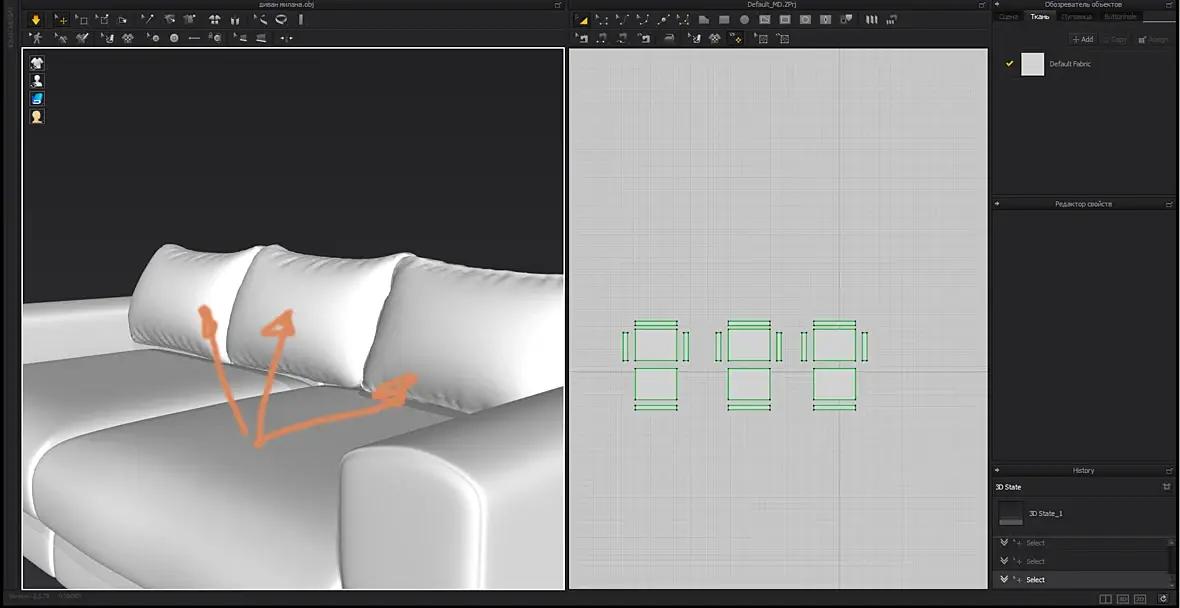Image resolution: width=1180 pixels, height=608 pixels.
Task: Collapse the Object Browser panel arrow
Action: point(997,5)
